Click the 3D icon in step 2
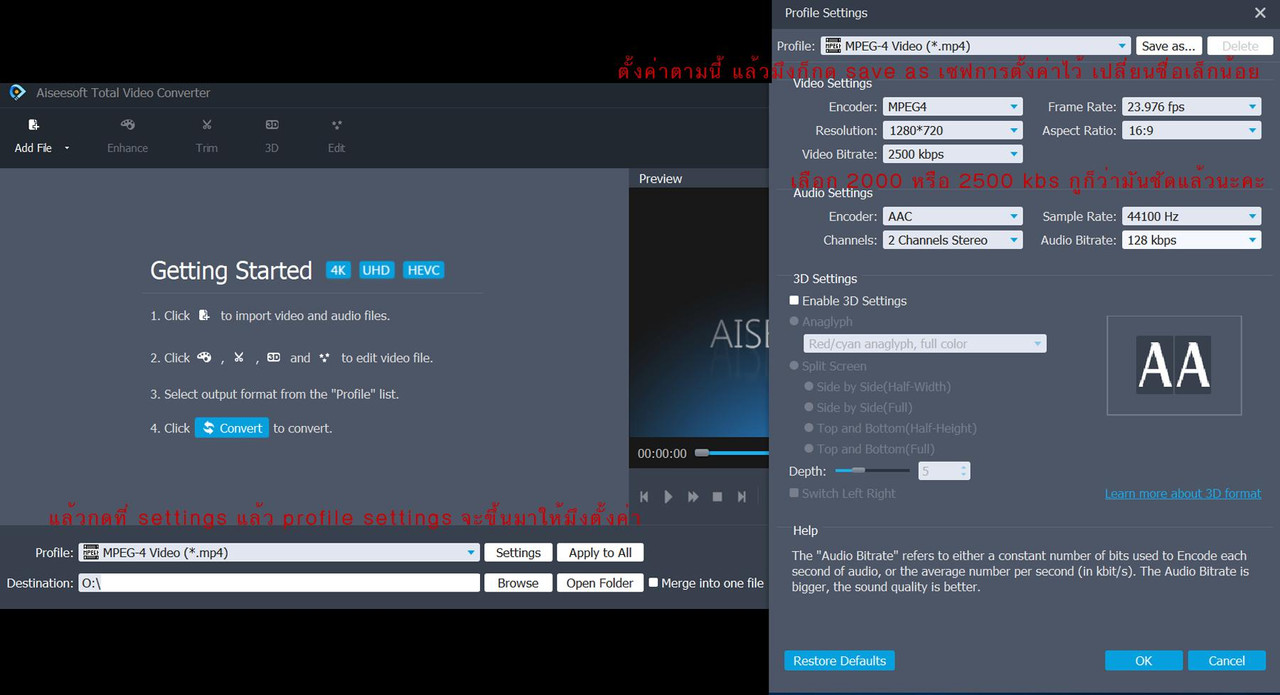 tap(273, 357)
